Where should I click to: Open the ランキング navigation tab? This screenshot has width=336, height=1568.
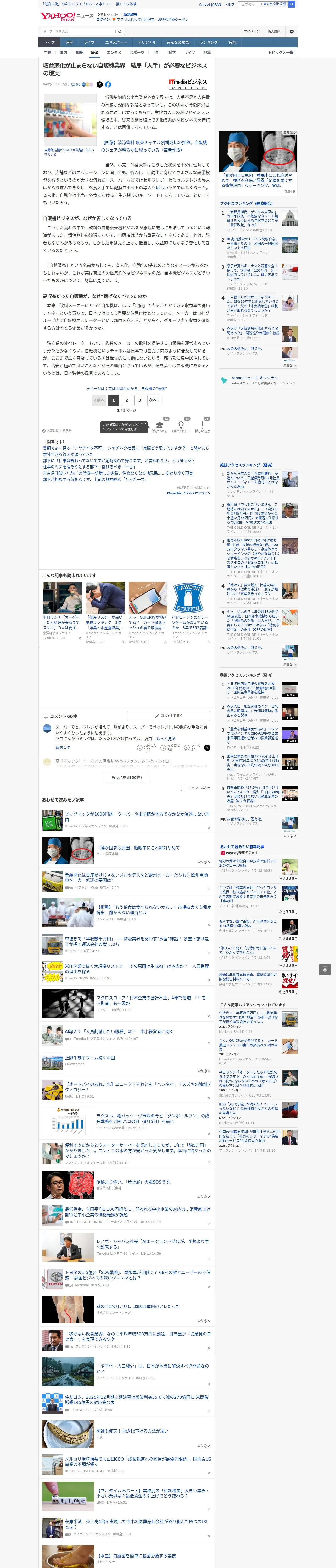coord(209,43)
